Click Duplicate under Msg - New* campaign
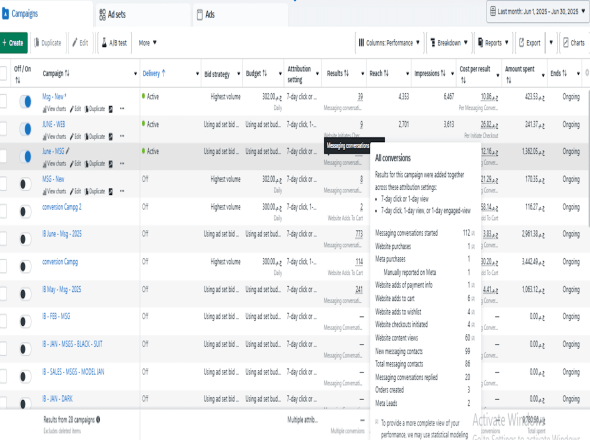Viewport: 590px width, 440px height. pyautogui.click(x=95, y=109)
